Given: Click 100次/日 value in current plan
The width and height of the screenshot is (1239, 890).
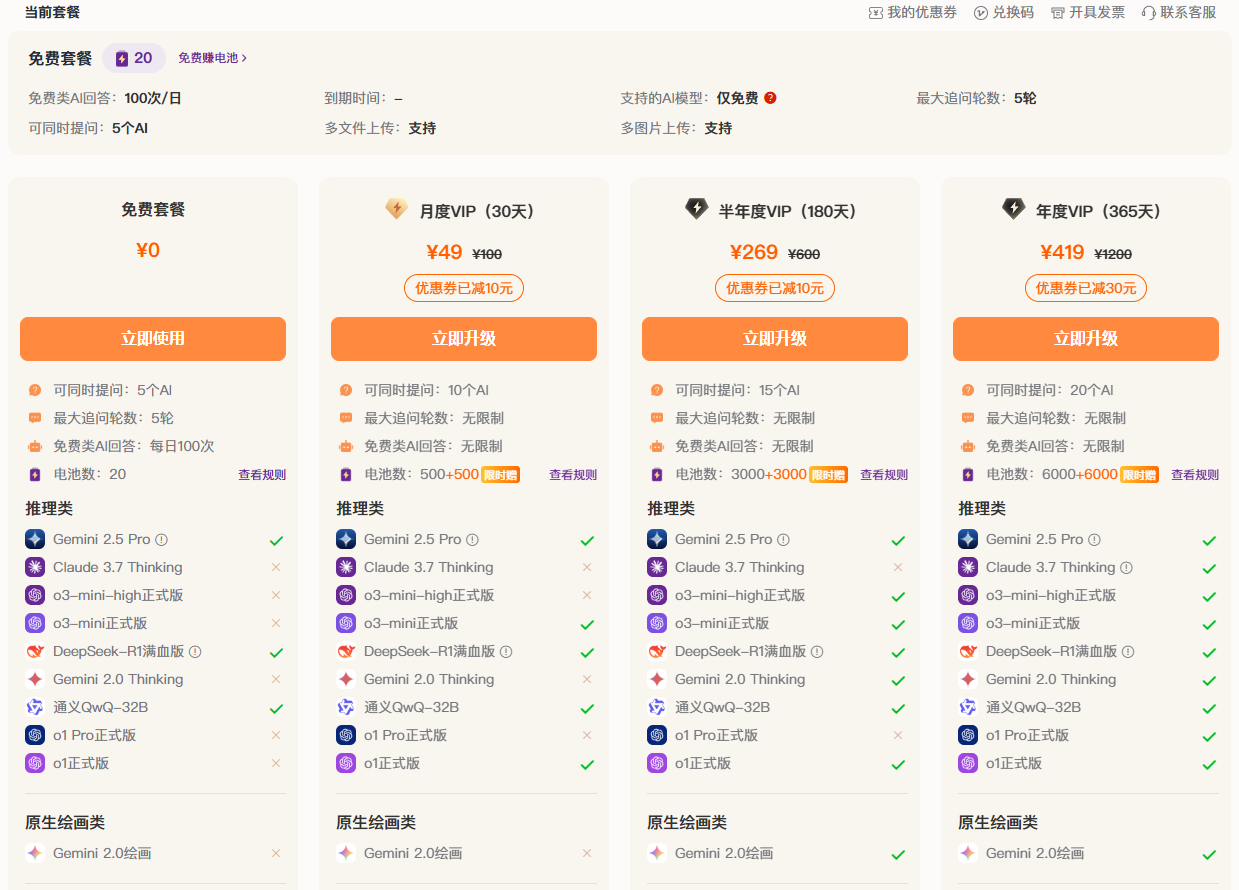Looking at the screenshot, I should [x=153, y=98].
